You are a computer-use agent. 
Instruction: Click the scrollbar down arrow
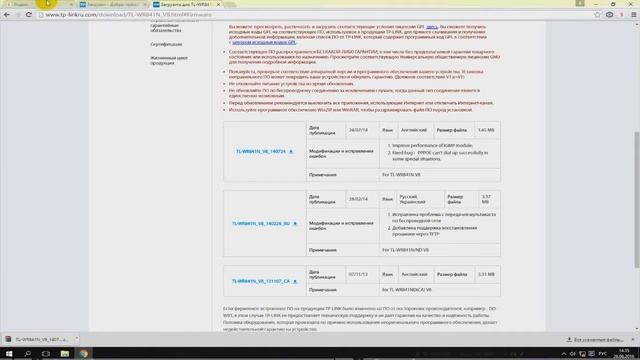coord(637,329)
